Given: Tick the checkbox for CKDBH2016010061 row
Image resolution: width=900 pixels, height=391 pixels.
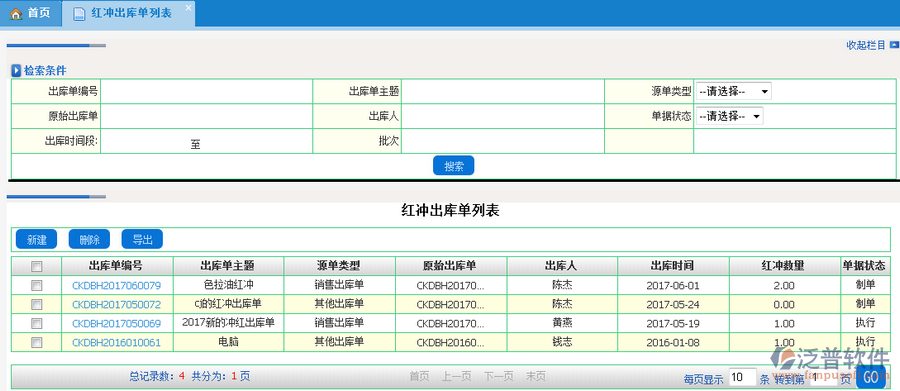Looking at the screenshot, I should pos(36,343).
